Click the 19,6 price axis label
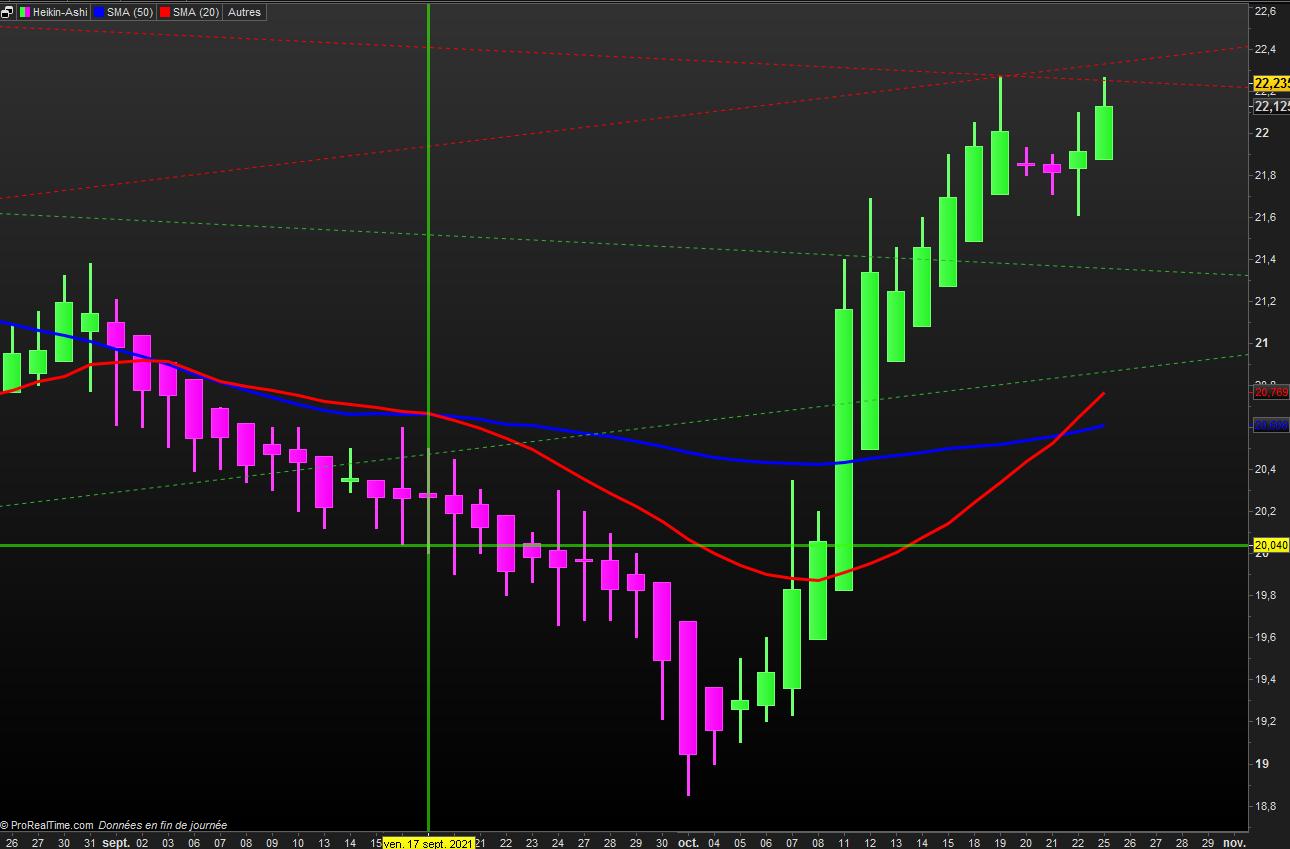Viewport: 1290px width, 849px height. click(1265, 637)
